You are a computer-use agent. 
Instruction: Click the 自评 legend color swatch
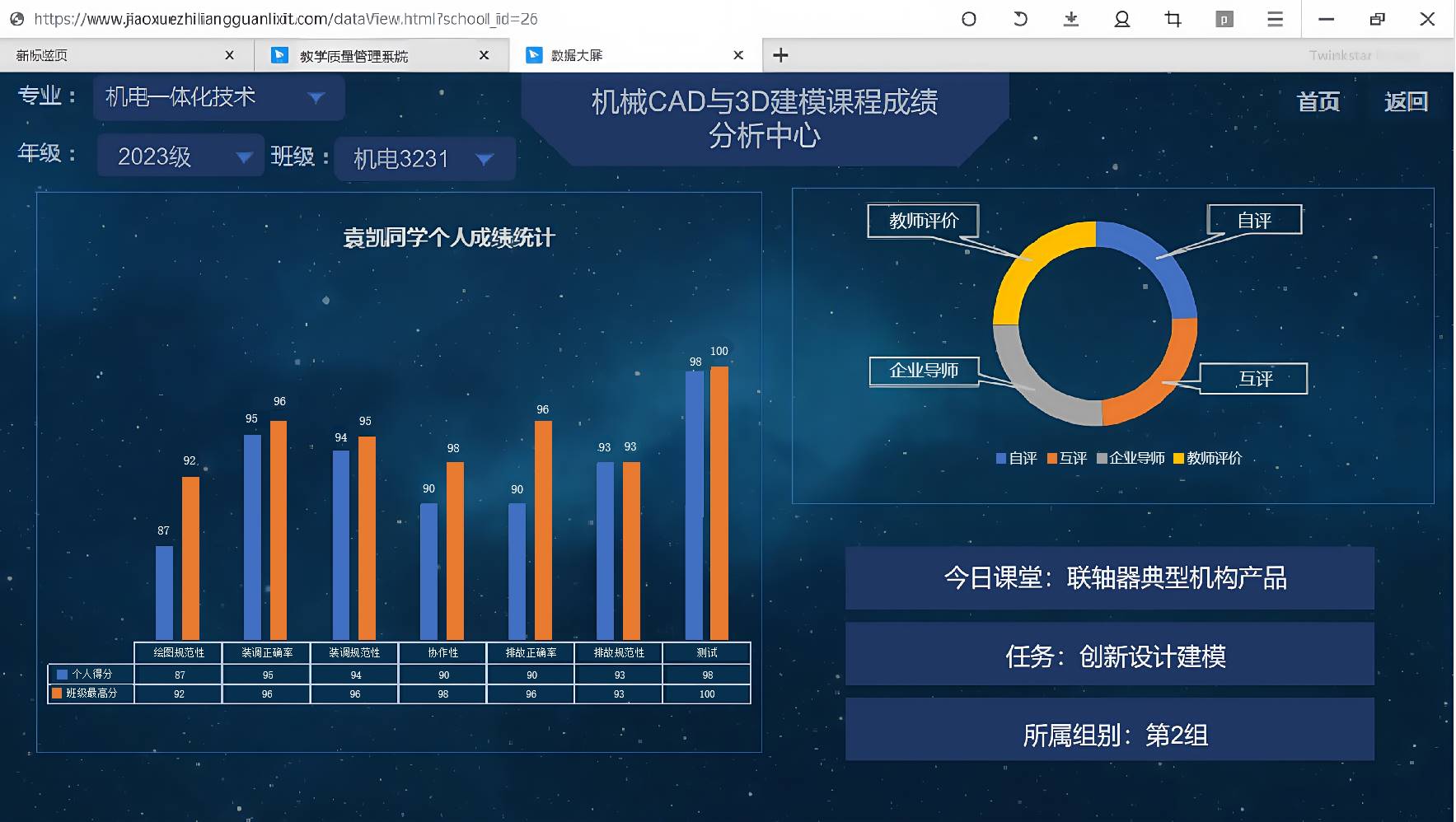(1001, 459)
